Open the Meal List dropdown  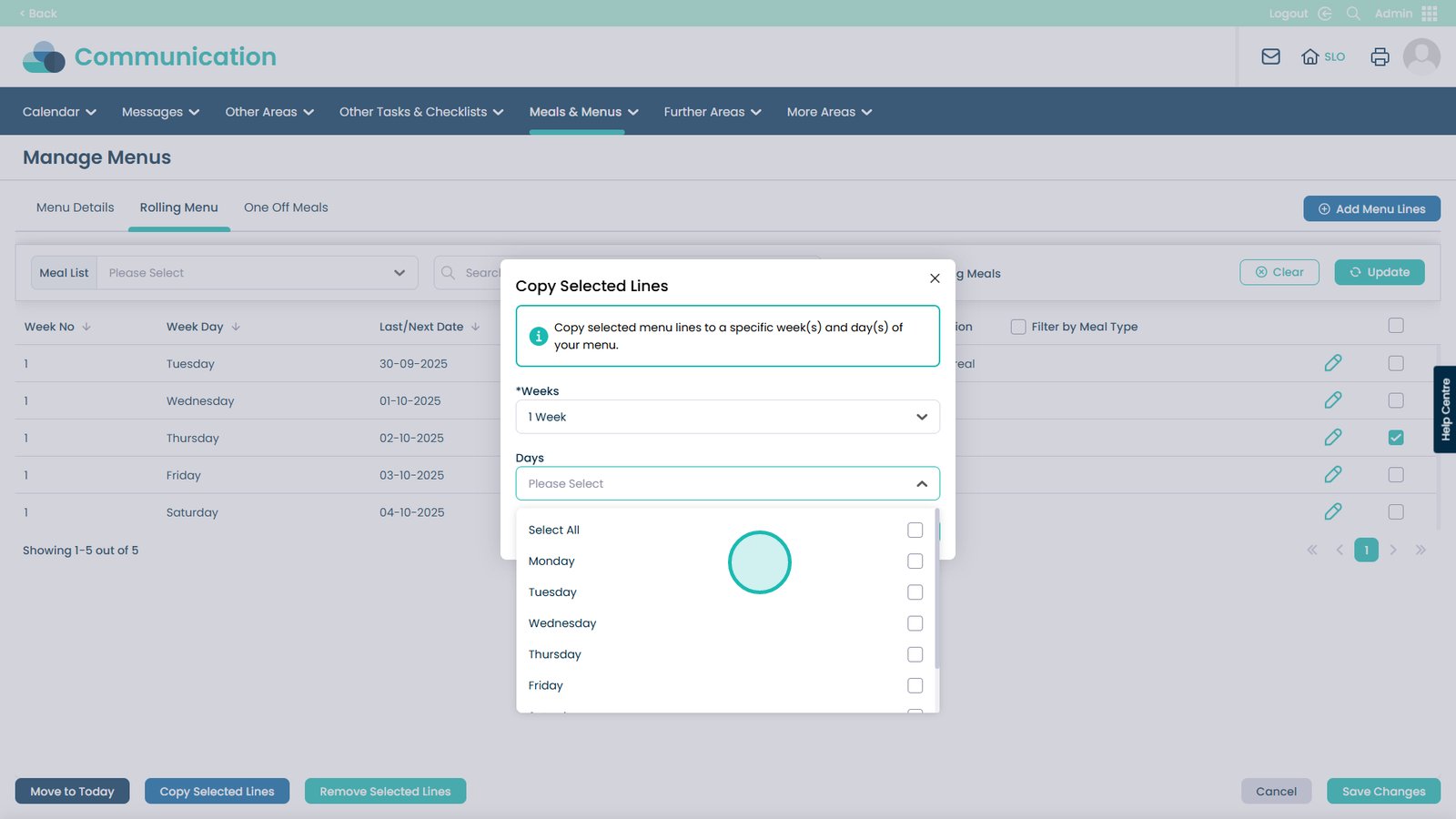[257, 273]
